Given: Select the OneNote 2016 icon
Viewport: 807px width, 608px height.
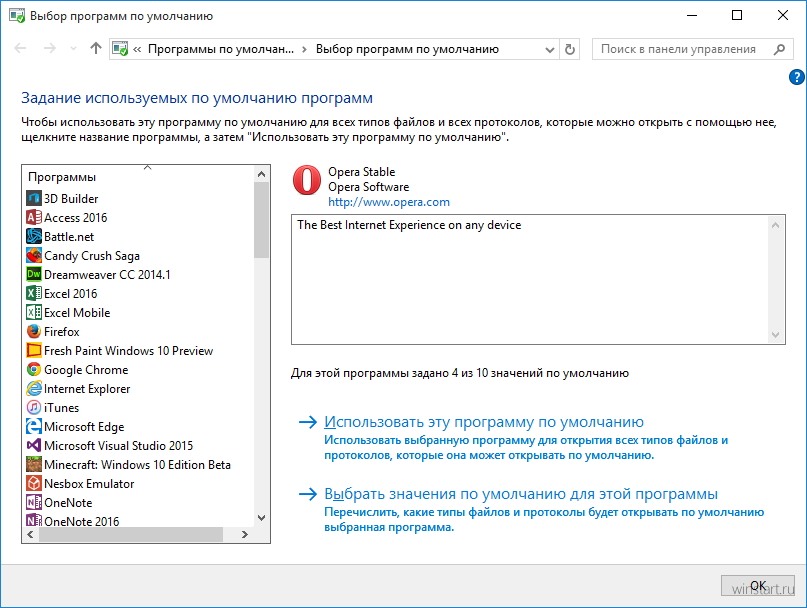Looking at the screenshot, I should 34,520.
